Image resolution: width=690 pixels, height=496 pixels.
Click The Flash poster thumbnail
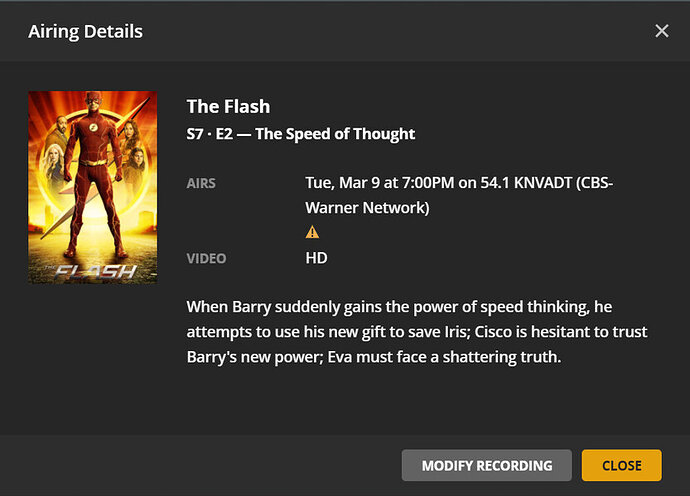[92, 187]
